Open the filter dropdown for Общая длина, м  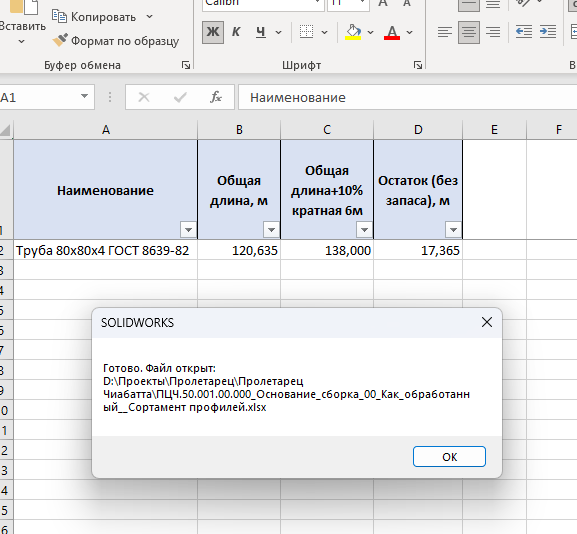tap(271, 230)
